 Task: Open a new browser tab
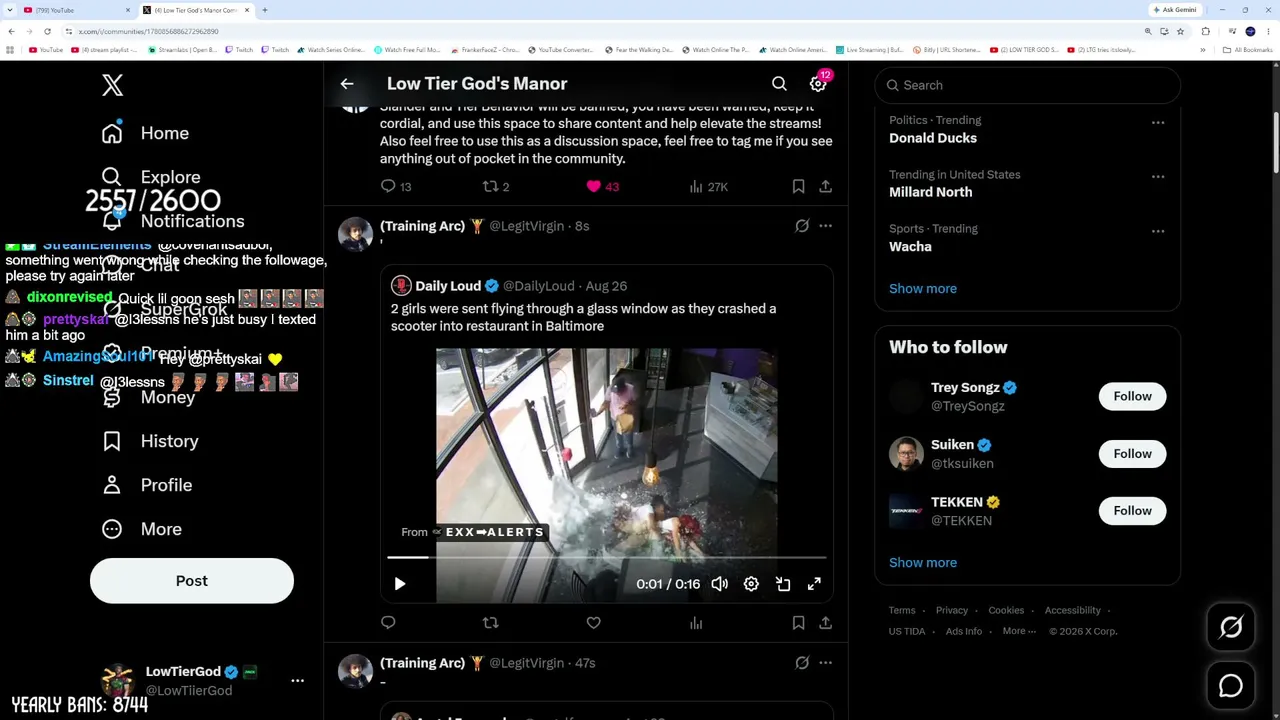pos(264,10)
